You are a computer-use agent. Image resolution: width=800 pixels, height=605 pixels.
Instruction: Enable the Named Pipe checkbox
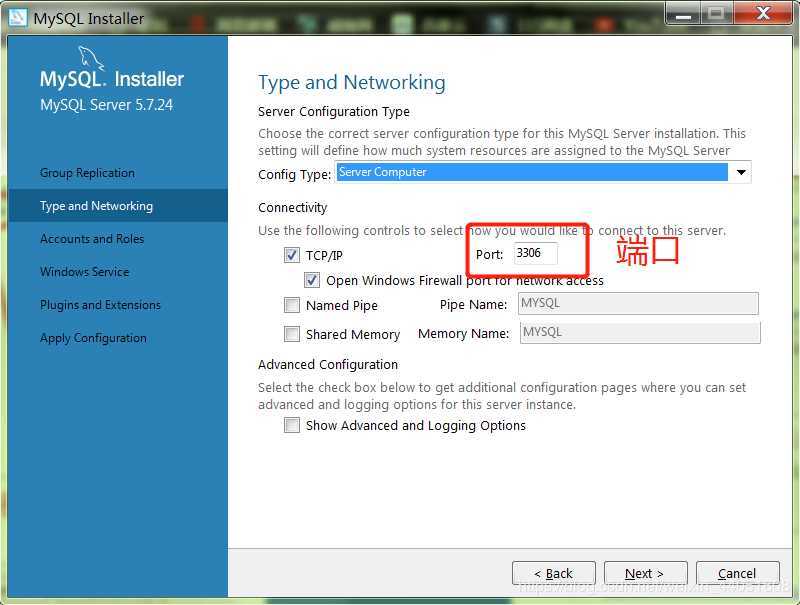292,305
